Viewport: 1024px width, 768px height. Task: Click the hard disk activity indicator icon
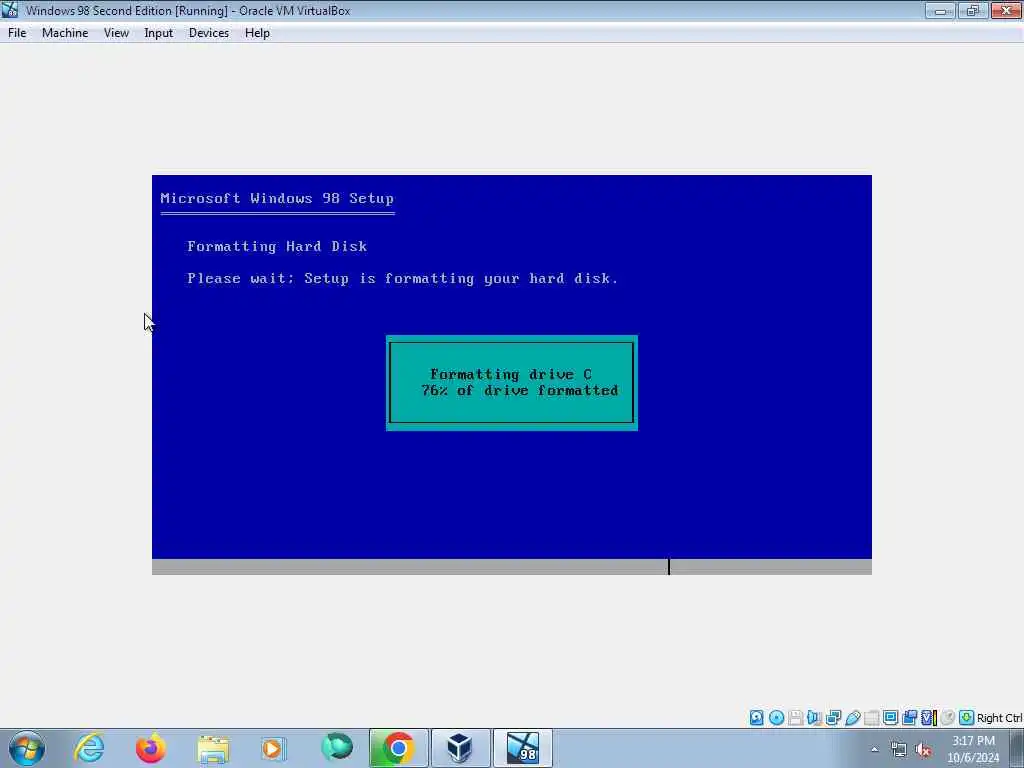coord(756,718)
